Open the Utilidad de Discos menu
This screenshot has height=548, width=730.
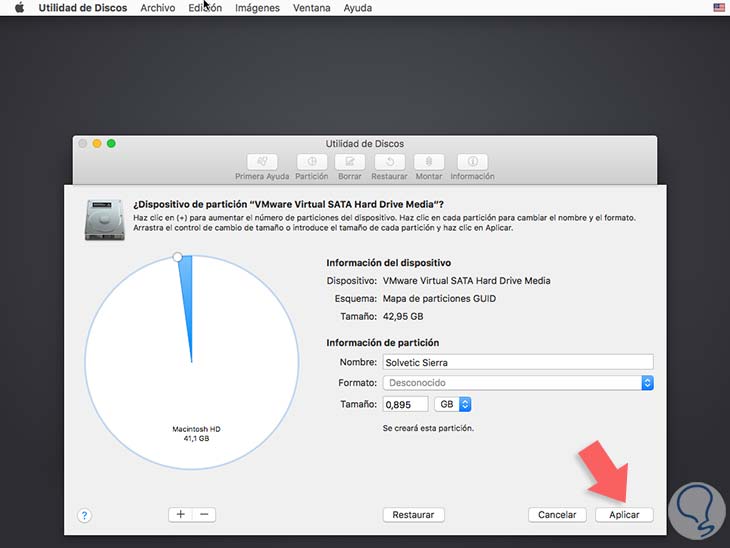click(82, 8)
